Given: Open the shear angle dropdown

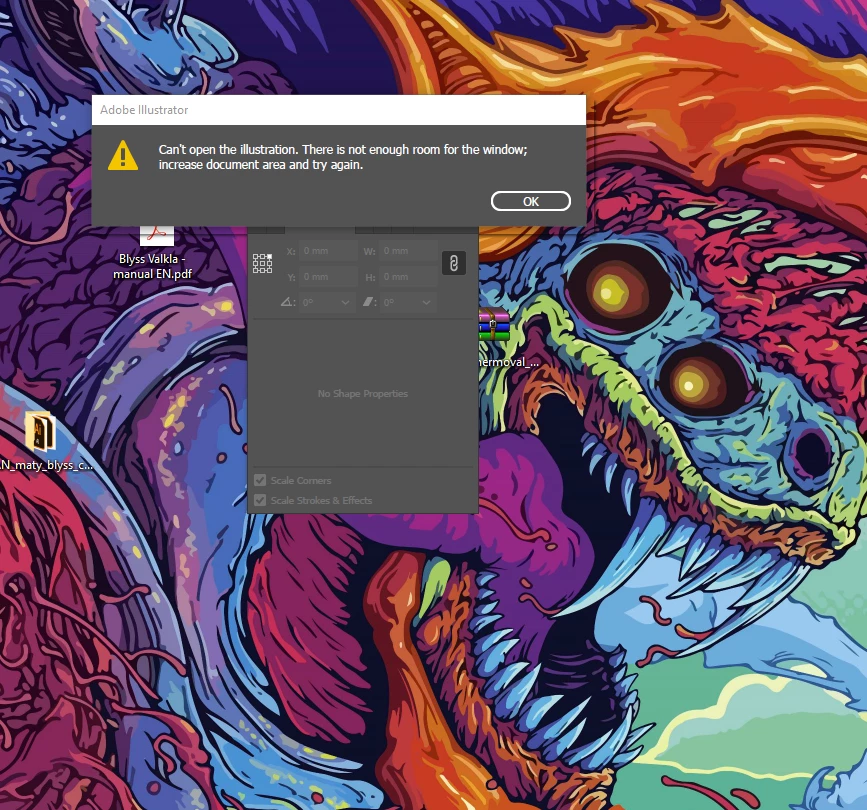Looking at the screenshot, I should coord(426,302).
